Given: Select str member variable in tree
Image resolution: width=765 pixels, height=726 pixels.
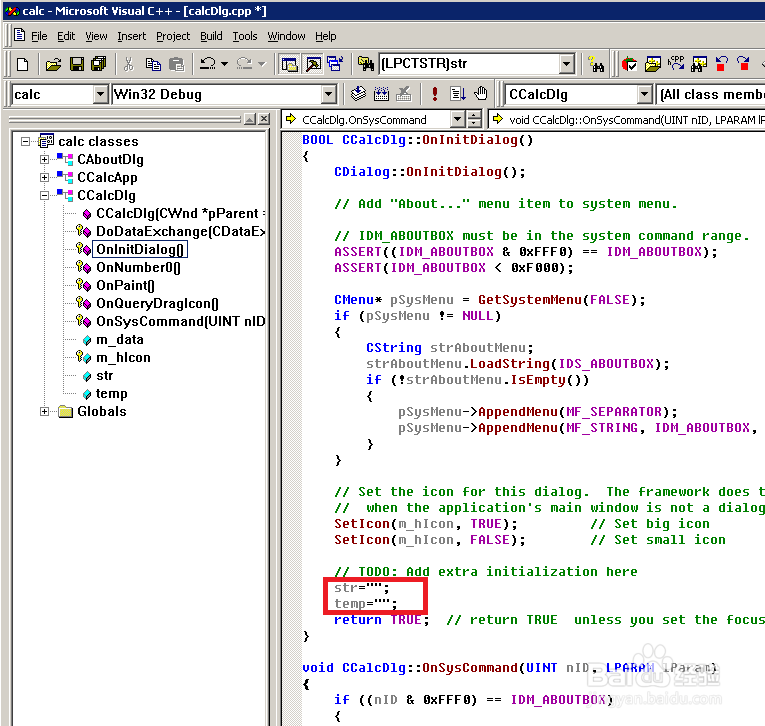Looking at the screenshot, I should tap(104, 376).
